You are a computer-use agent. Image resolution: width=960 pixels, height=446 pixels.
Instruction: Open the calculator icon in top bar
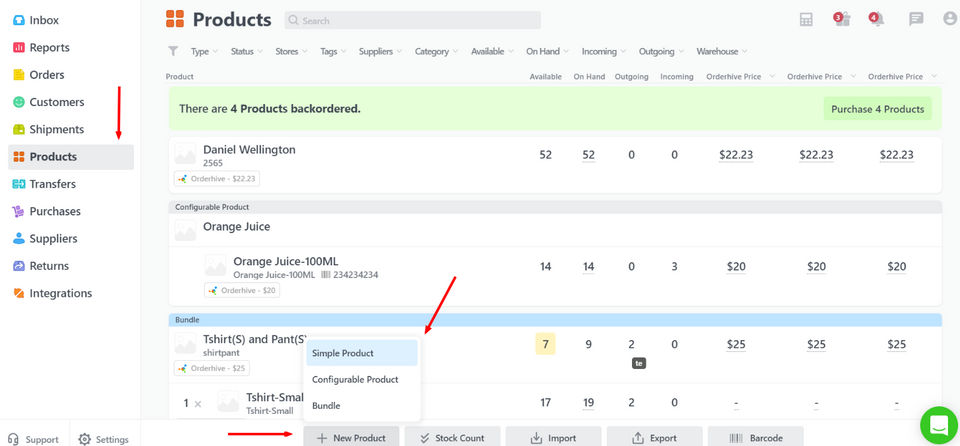[806, 19]
